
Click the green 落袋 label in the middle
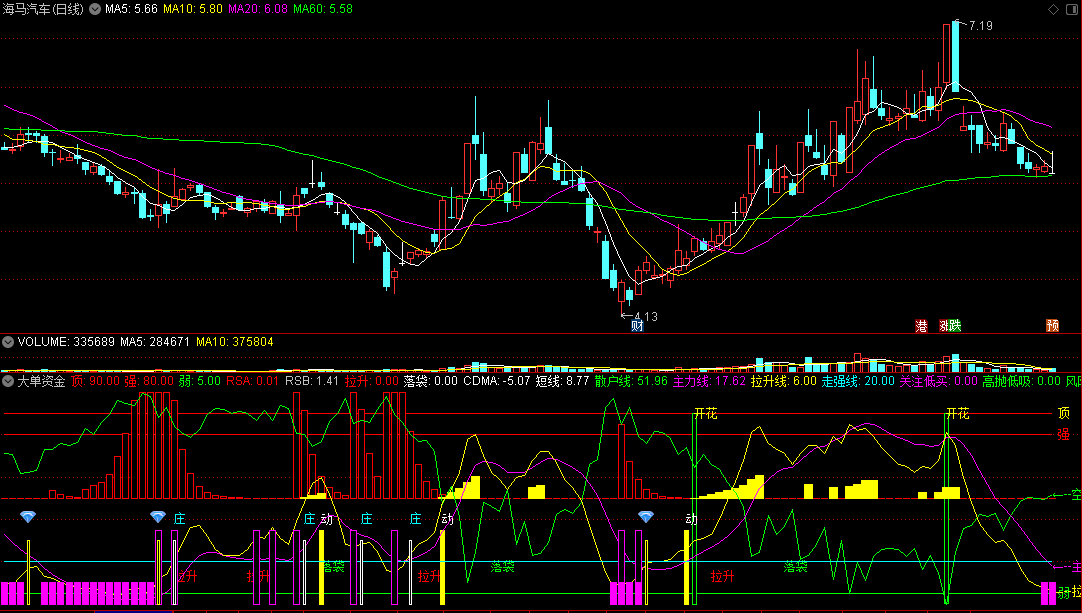tap(502, 567)
